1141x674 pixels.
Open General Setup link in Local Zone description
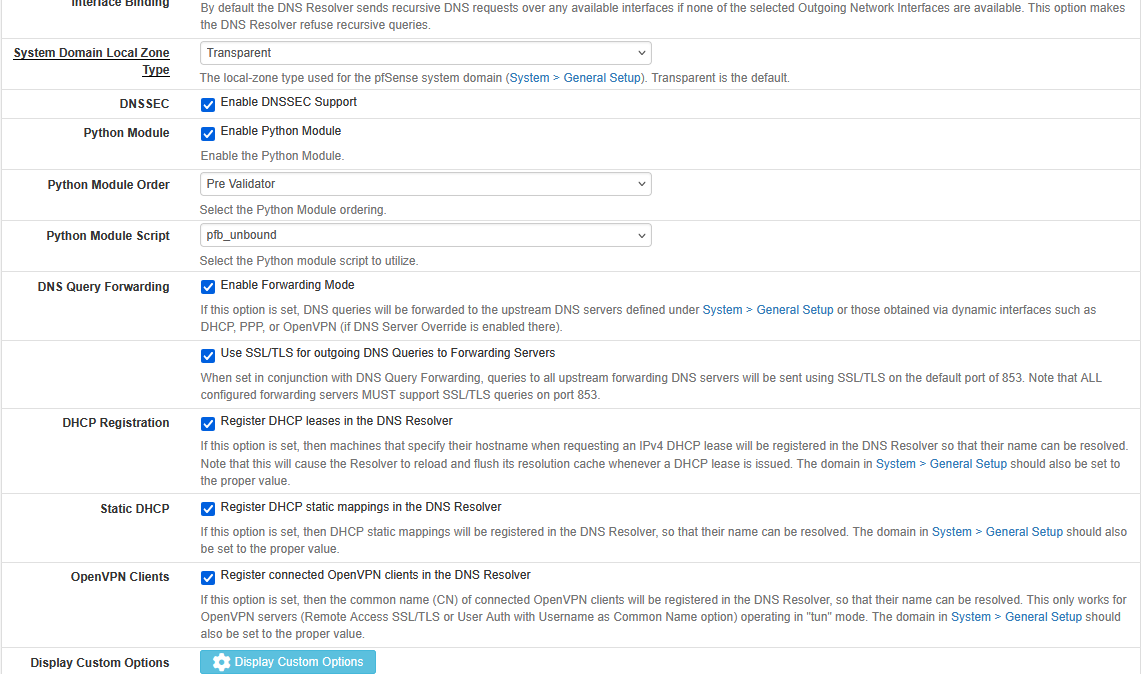(575, 78)
